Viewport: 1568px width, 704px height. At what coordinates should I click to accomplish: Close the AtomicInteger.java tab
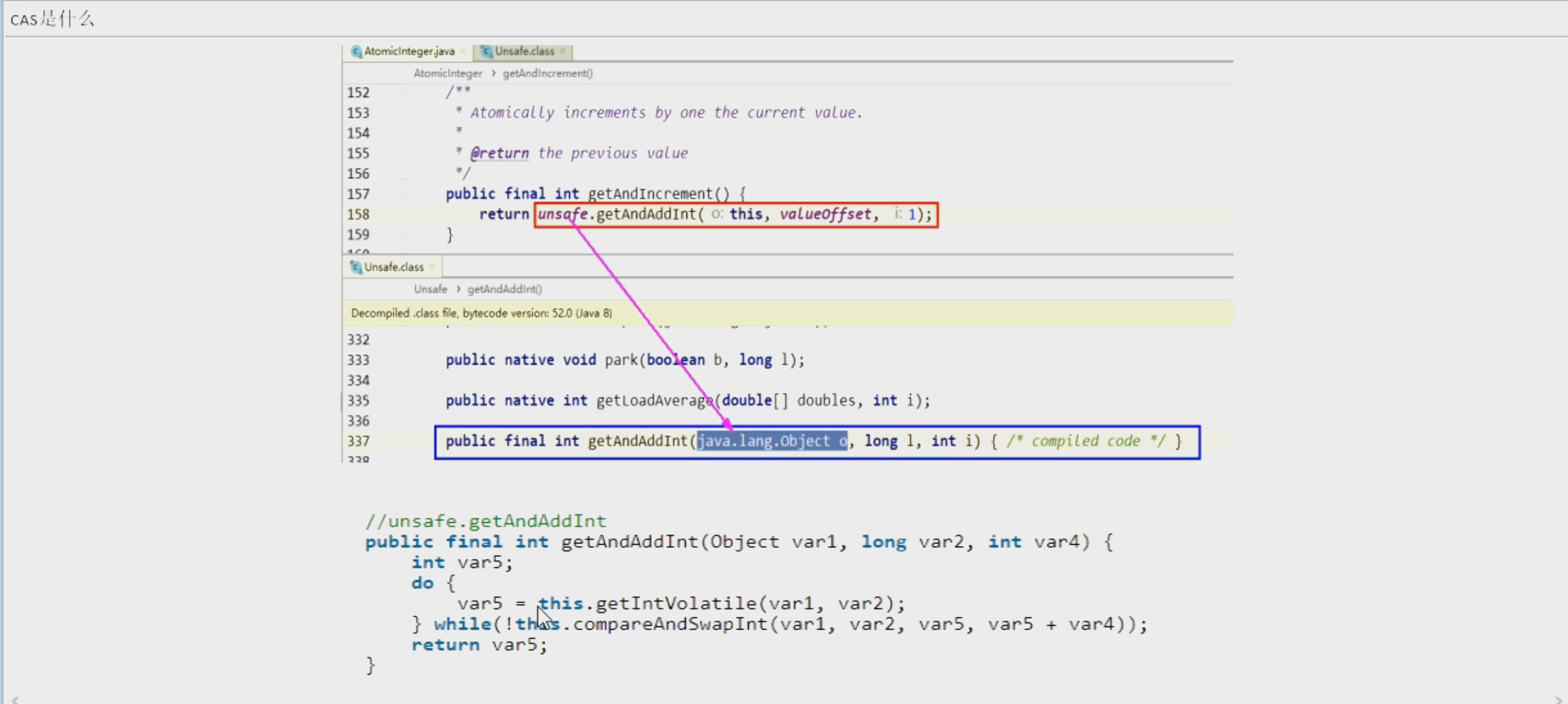click(x=463, y=51)
